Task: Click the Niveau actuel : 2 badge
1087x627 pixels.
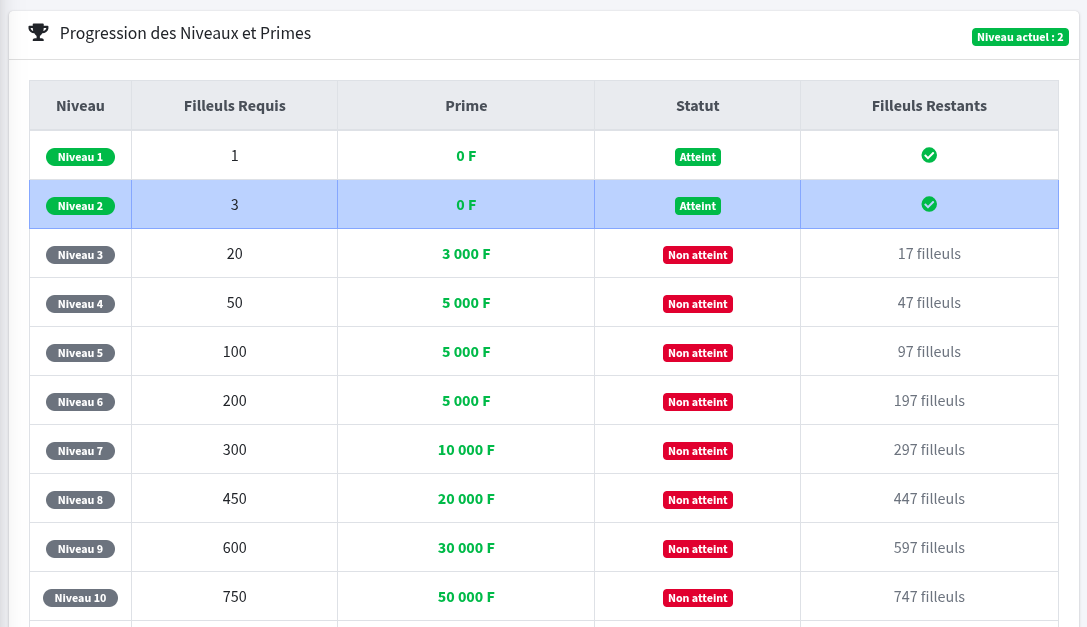Action: click(x=1020, y=37)
